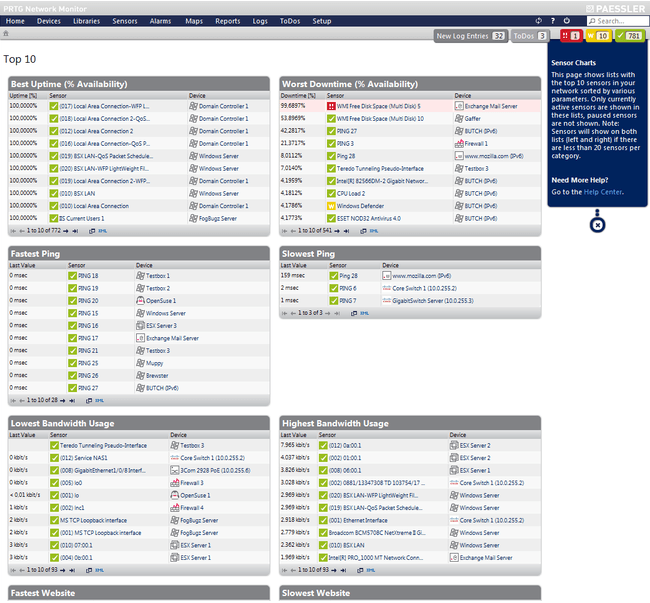Open XML link of Worst Downtime list

pyautogui.click(x=374, y=231)
